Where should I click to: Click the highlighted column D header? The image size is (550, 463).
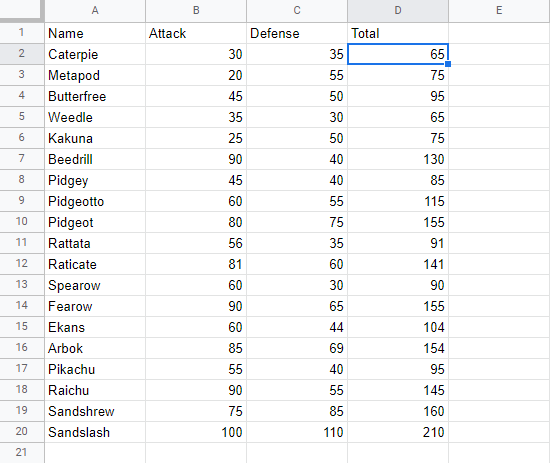[x=398, y=11]
